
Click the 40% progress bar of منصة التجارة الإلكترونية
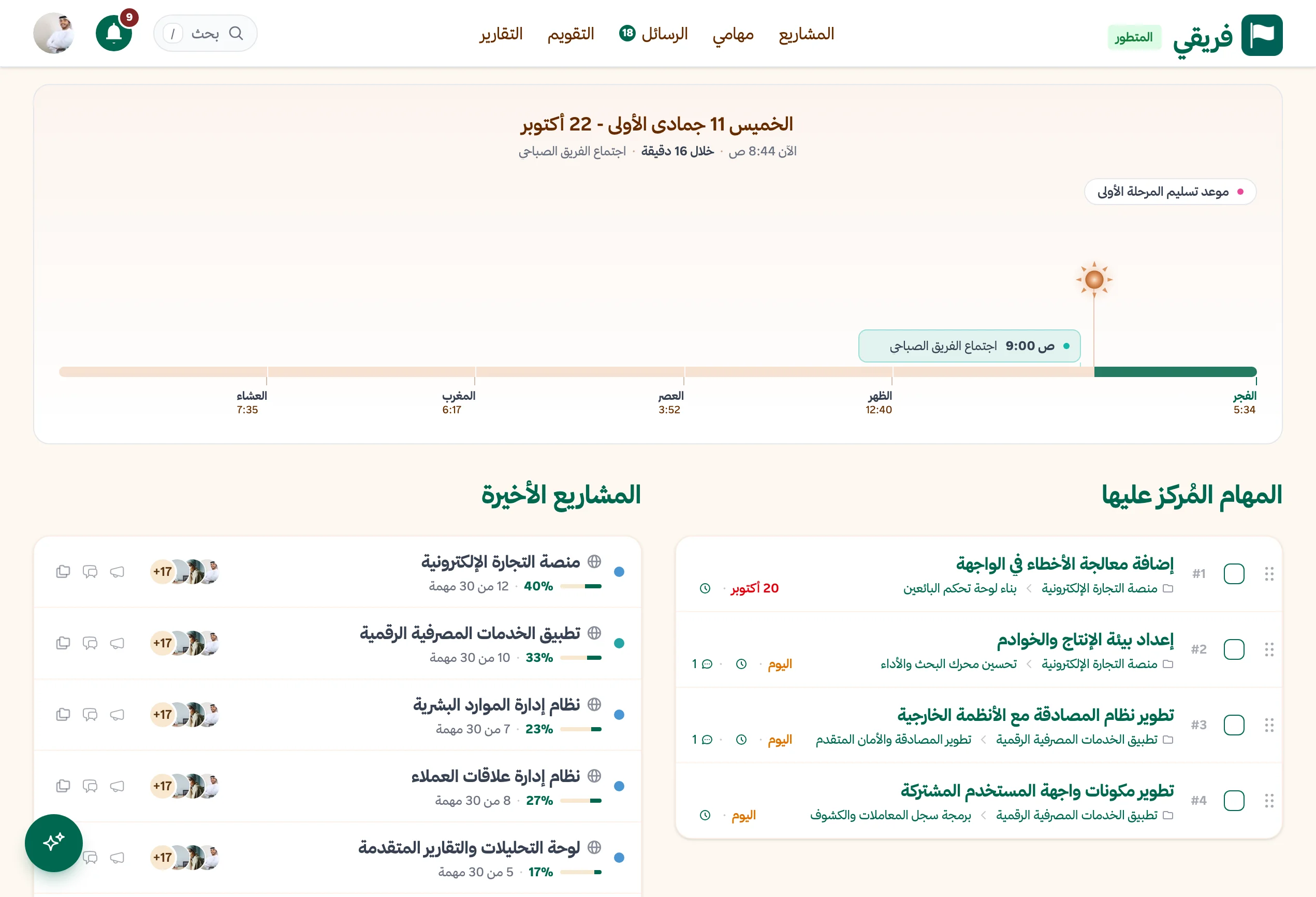[x=580, y=586]
